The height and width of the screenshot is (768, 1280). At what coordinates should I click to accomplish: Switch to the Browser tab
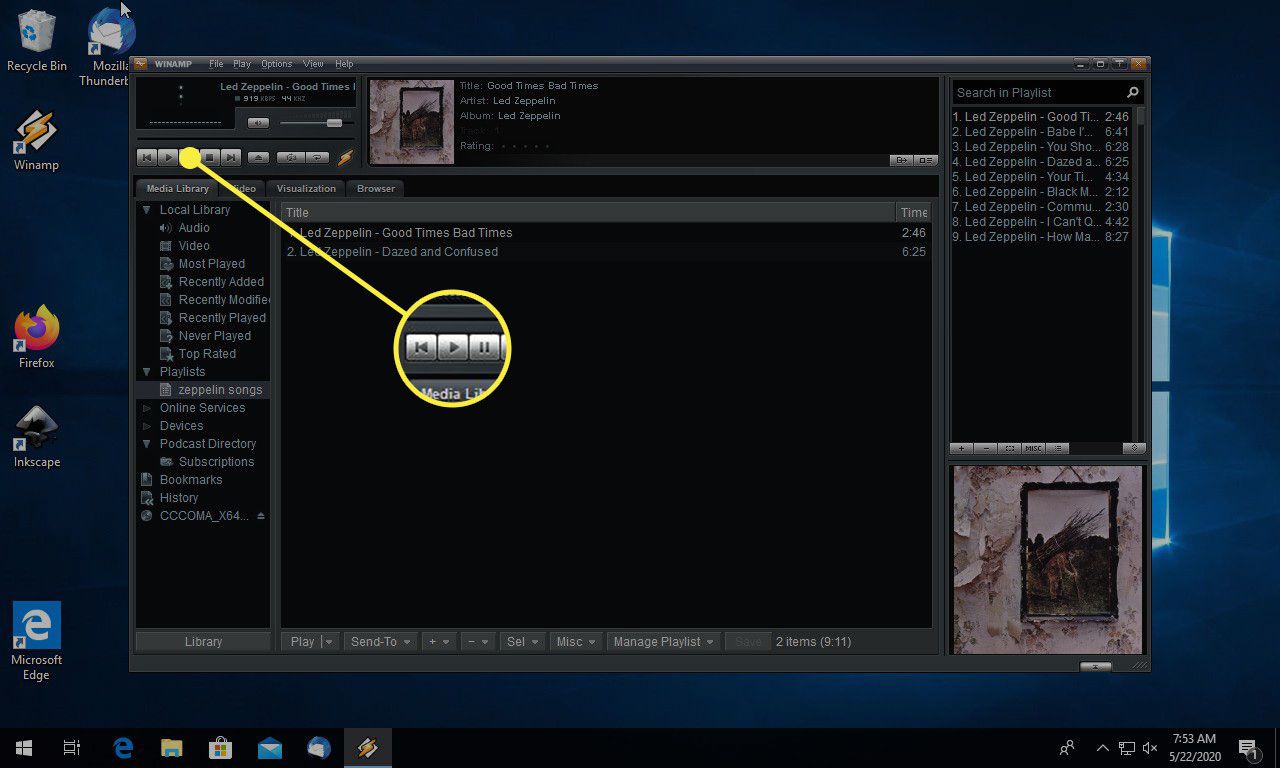click(x=376, y=188)
